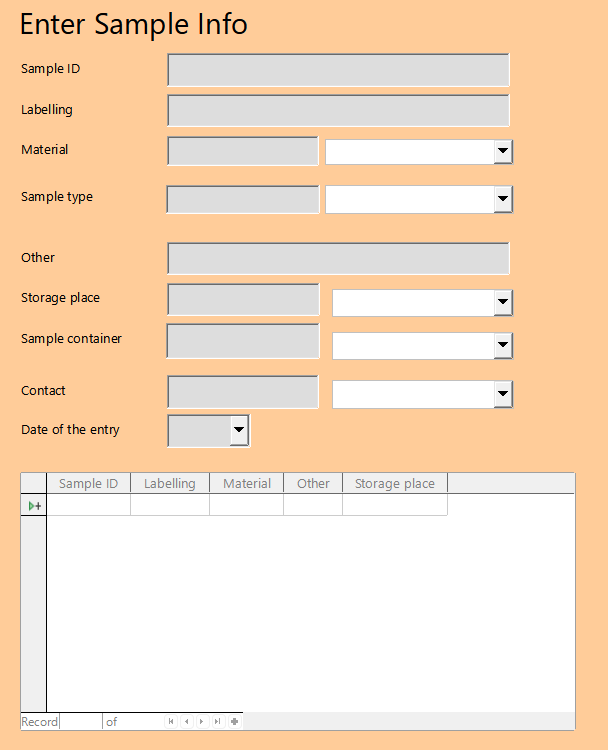
Task: Click the Date of the entry label
Action: click(70, 430)
